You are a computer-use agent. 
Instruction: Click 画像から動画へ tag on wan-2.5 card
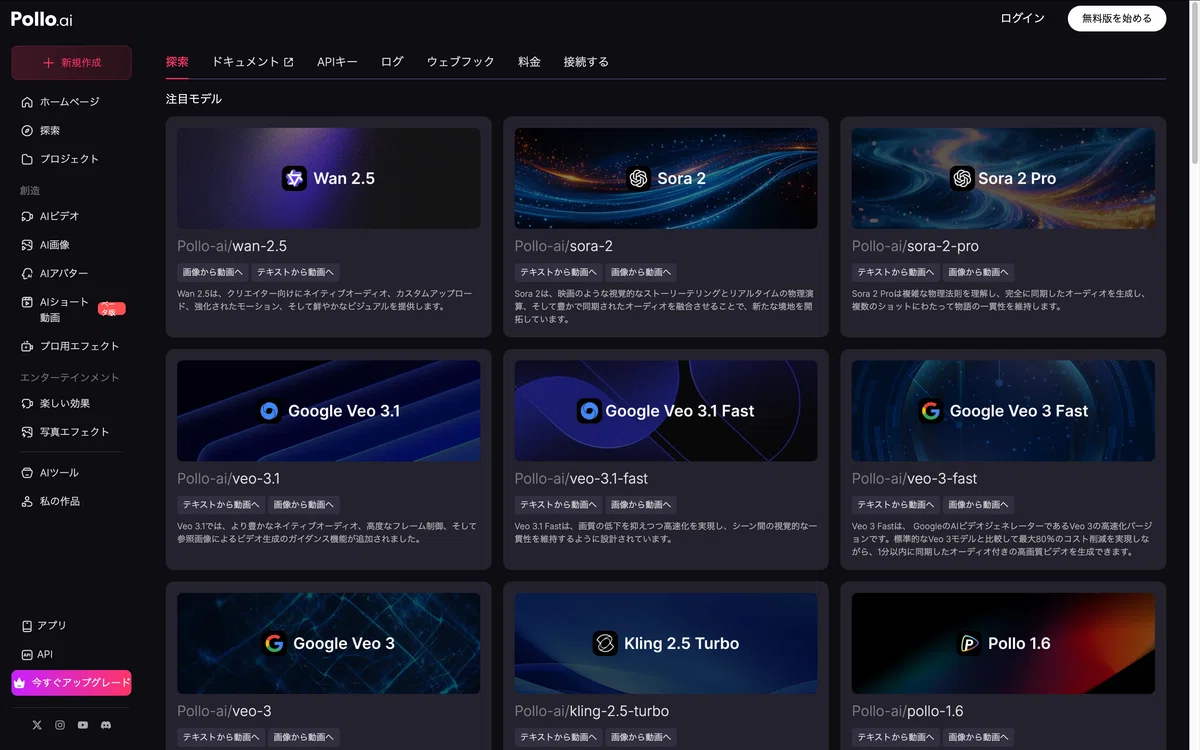point(211,272)
